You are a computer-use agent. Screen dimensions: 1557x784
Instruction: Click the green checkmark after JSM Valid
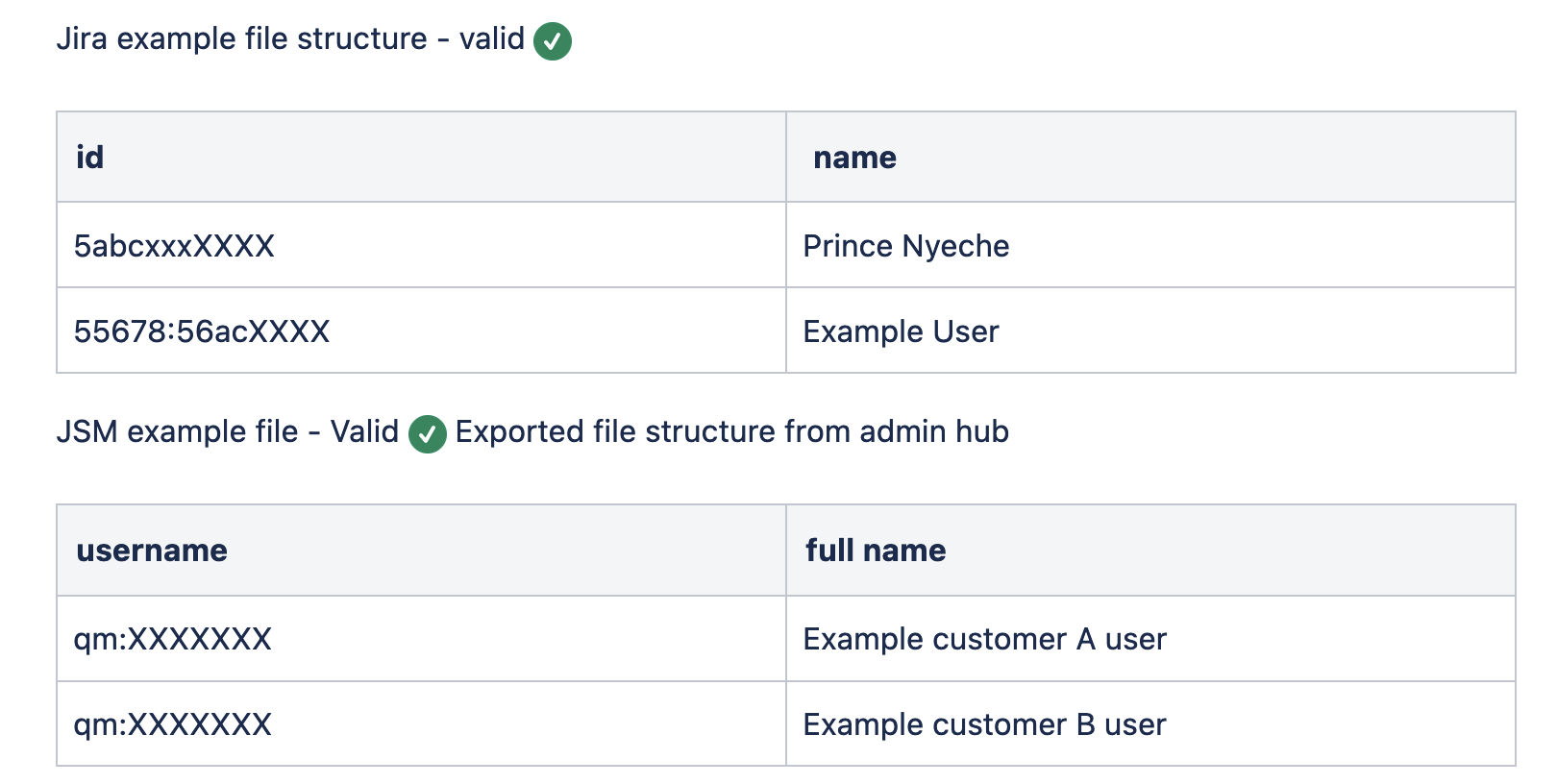point(428,434)
